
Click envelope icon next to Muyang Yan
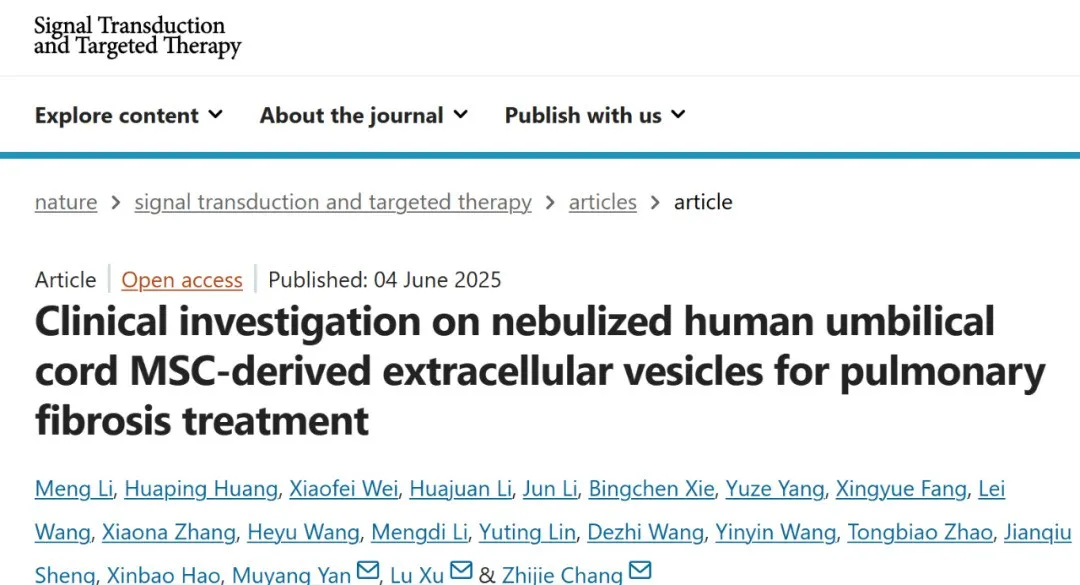pos(368,571)
